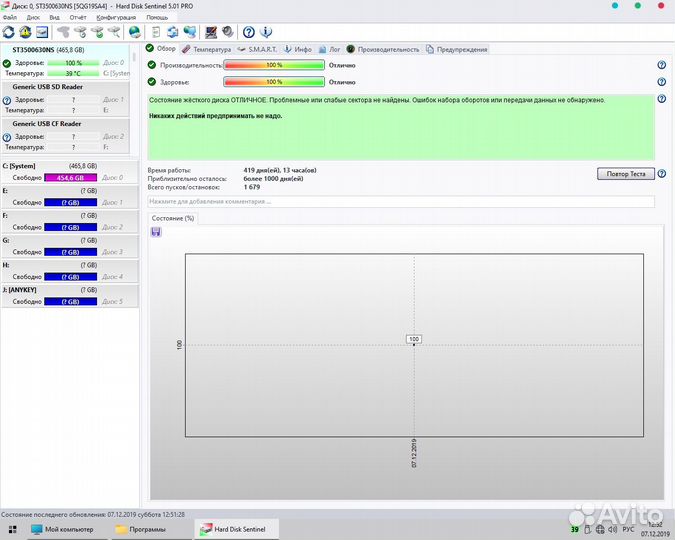Click the grey speaker toolbar icon
The width and height of the screenshot is (675, 540).
pos(227,32)
